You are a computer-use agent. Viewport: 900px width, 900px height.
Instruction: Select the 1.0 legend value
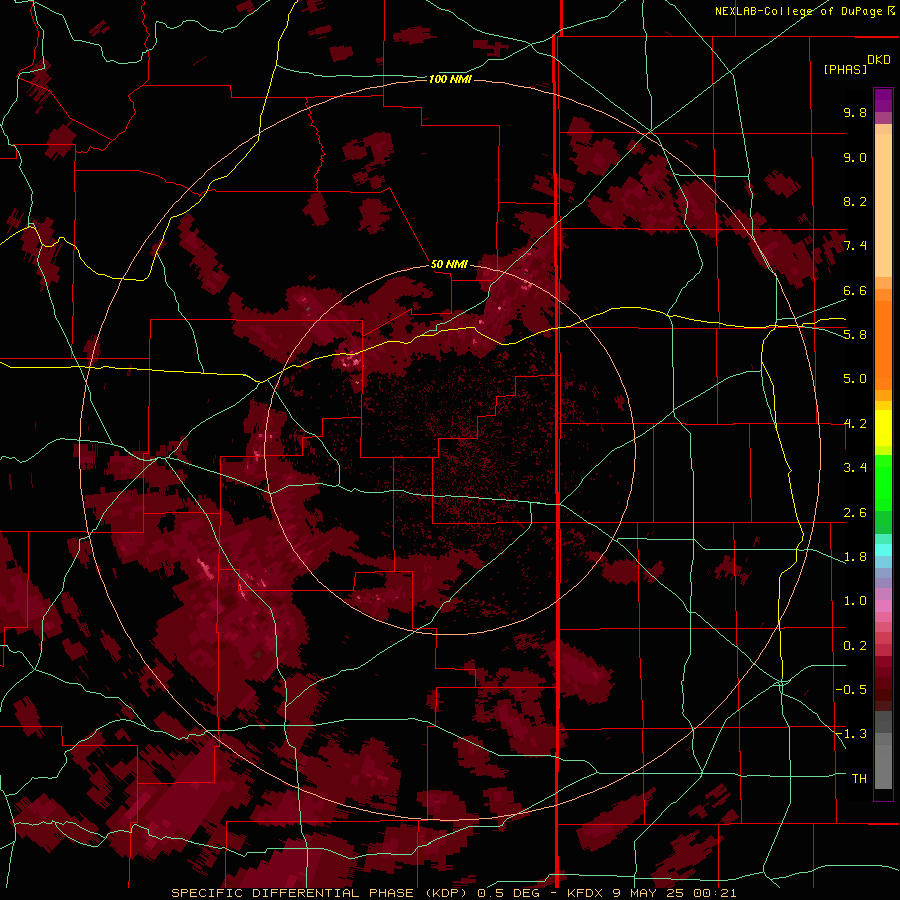(855, 601)
